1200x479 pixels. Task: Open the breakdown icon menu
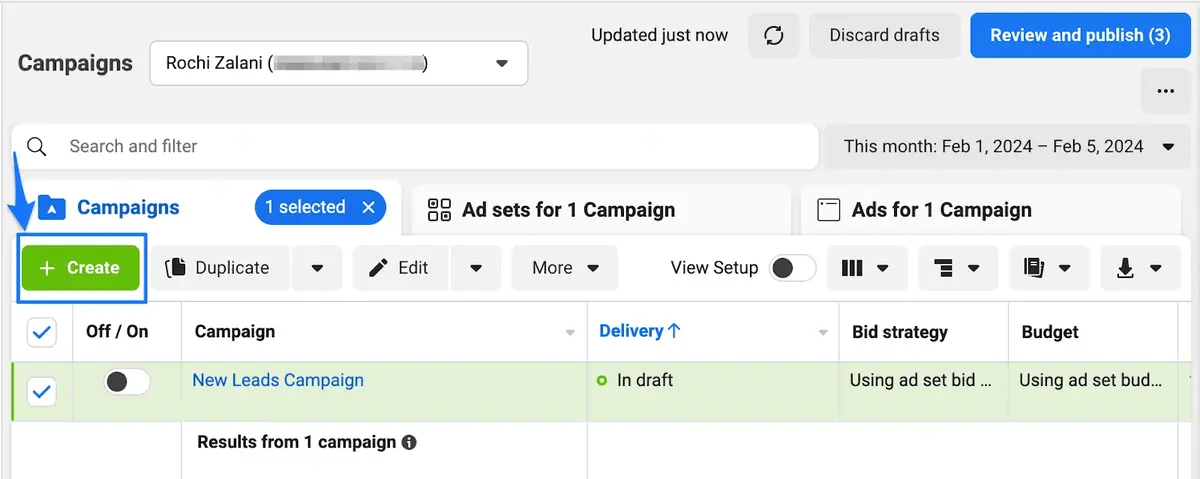[957, 268]
